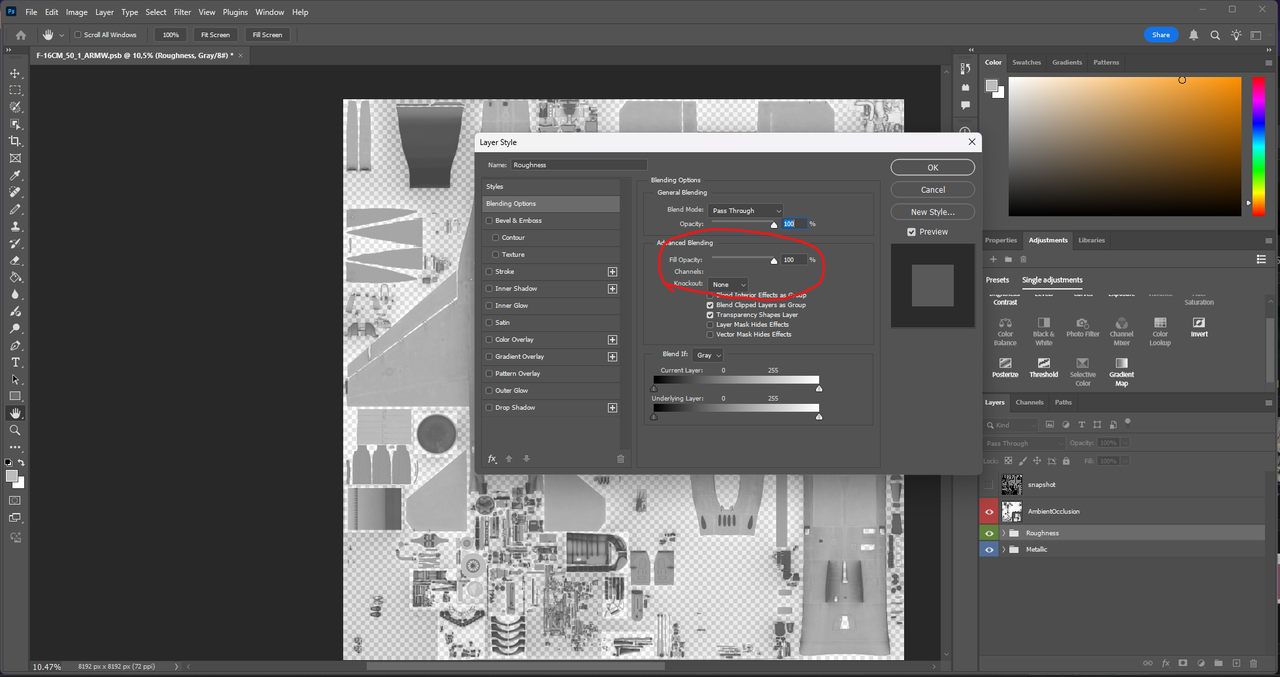Click Current Layer white blend slider handle
The width and height of the screenshot is (1280, 677).
tap(818, 389)
